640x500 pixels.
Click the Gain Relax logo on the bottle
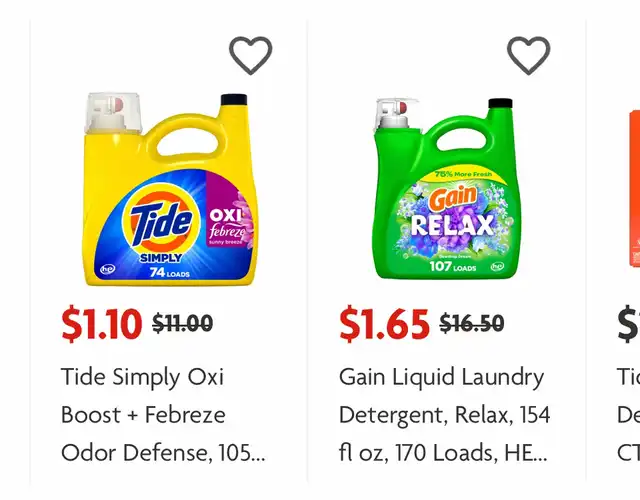[451, 212]
